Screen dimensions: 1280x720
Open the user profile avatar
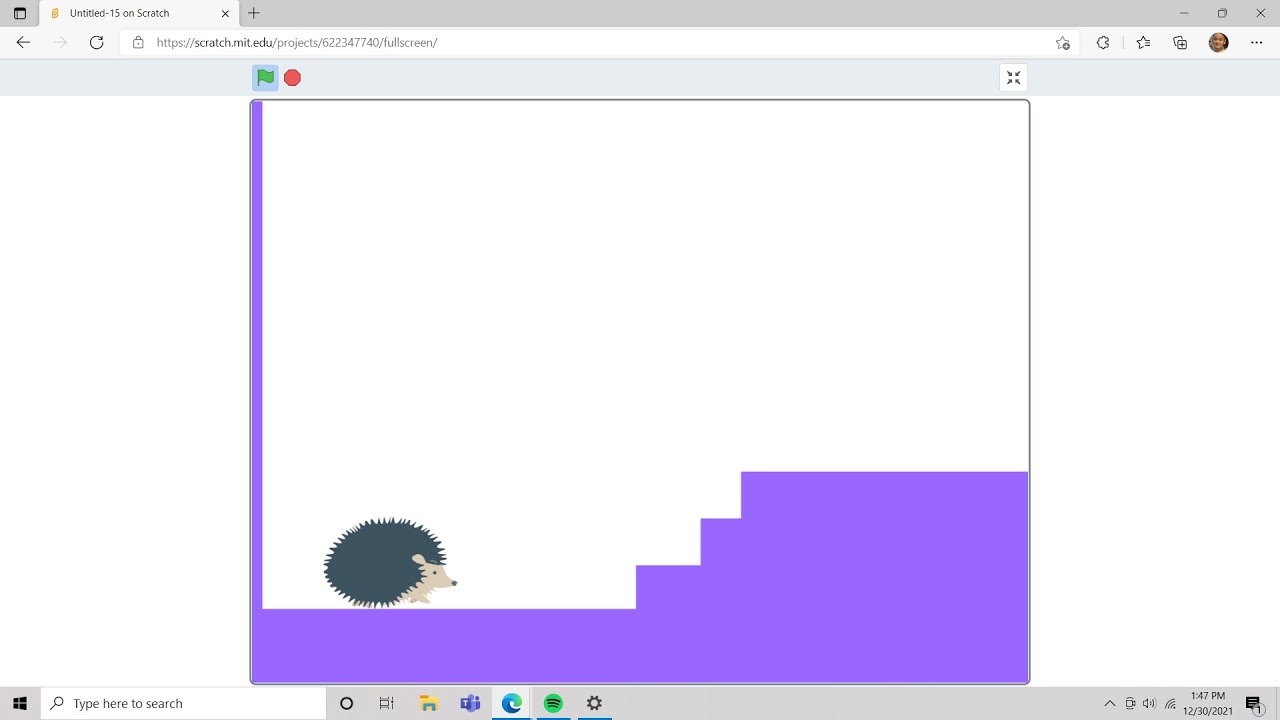point(1218,43)
